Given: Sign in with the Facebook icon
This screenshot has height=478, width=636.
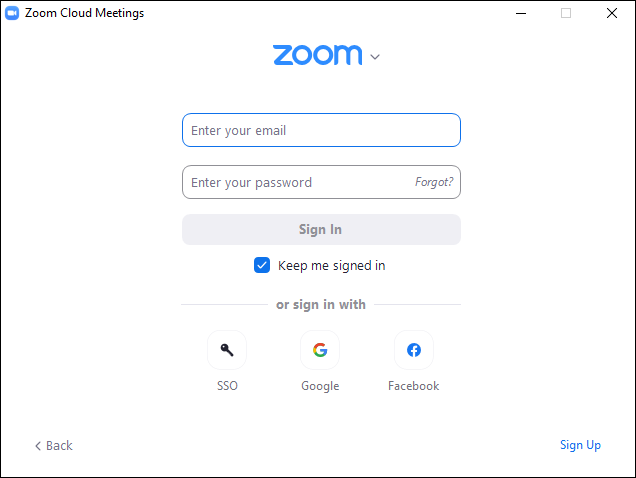Looking at the screenshot, I should [x=414, y=350].
